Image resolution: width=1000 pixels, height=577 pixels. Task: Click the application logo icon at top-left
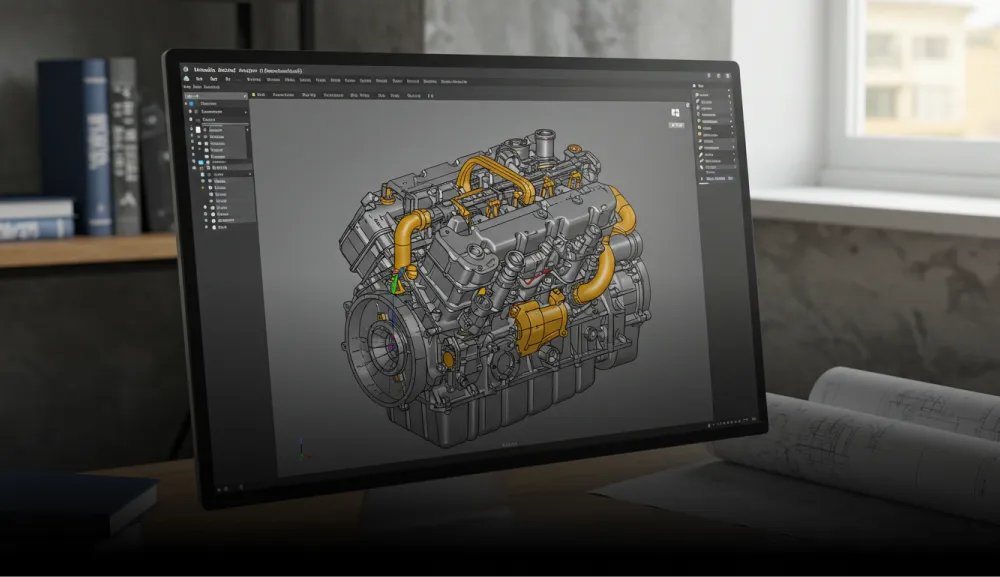point(185,70)
